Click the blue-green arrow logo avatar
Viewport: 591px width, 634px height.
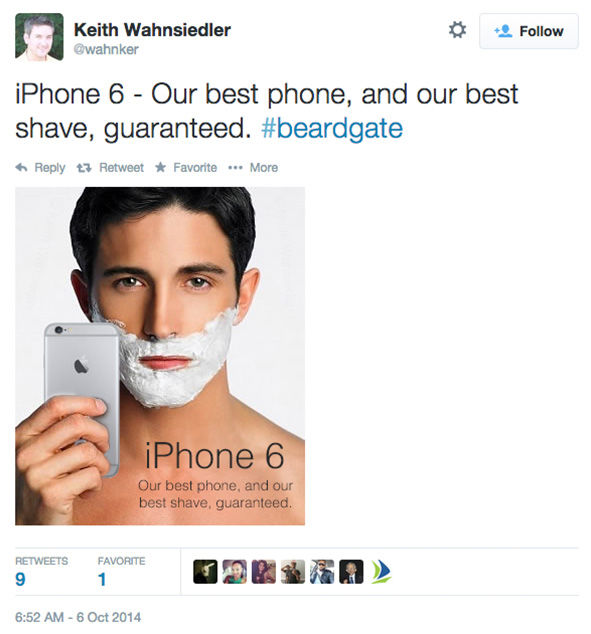click(380, 572)
